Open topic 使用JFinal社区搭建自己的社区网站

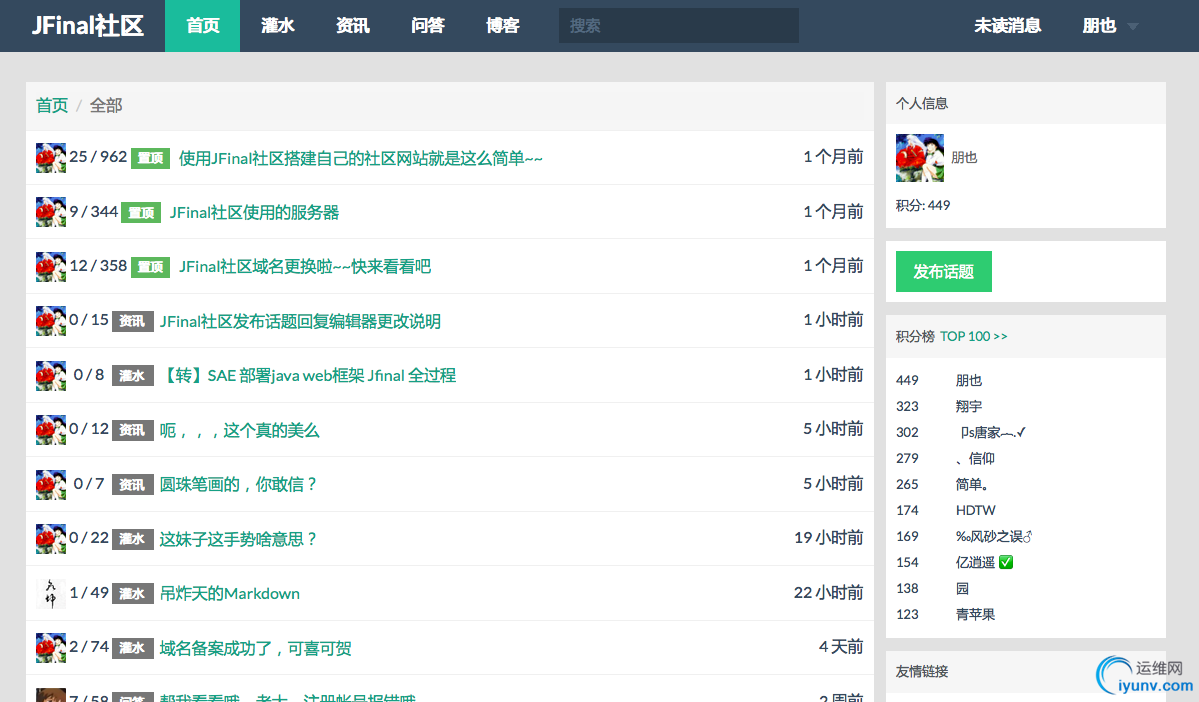360,158
